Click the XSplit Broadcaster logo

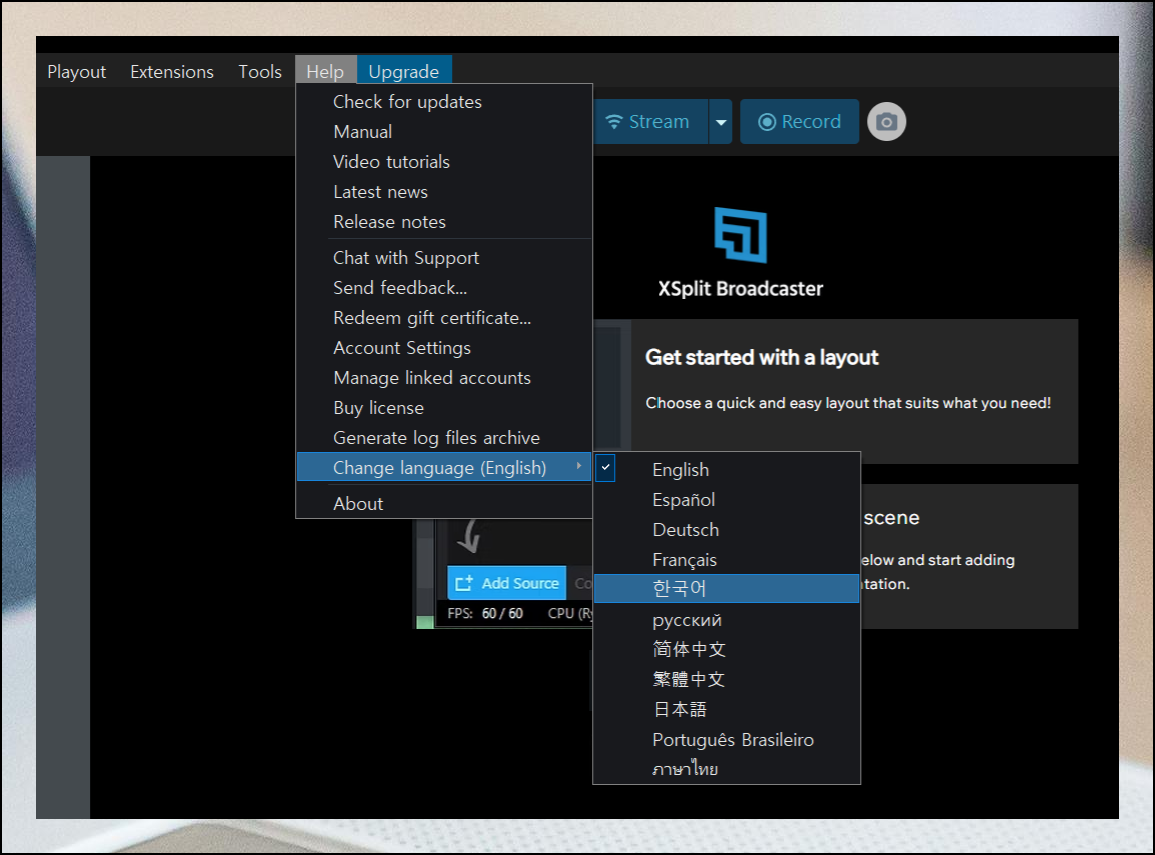point(740,235)
